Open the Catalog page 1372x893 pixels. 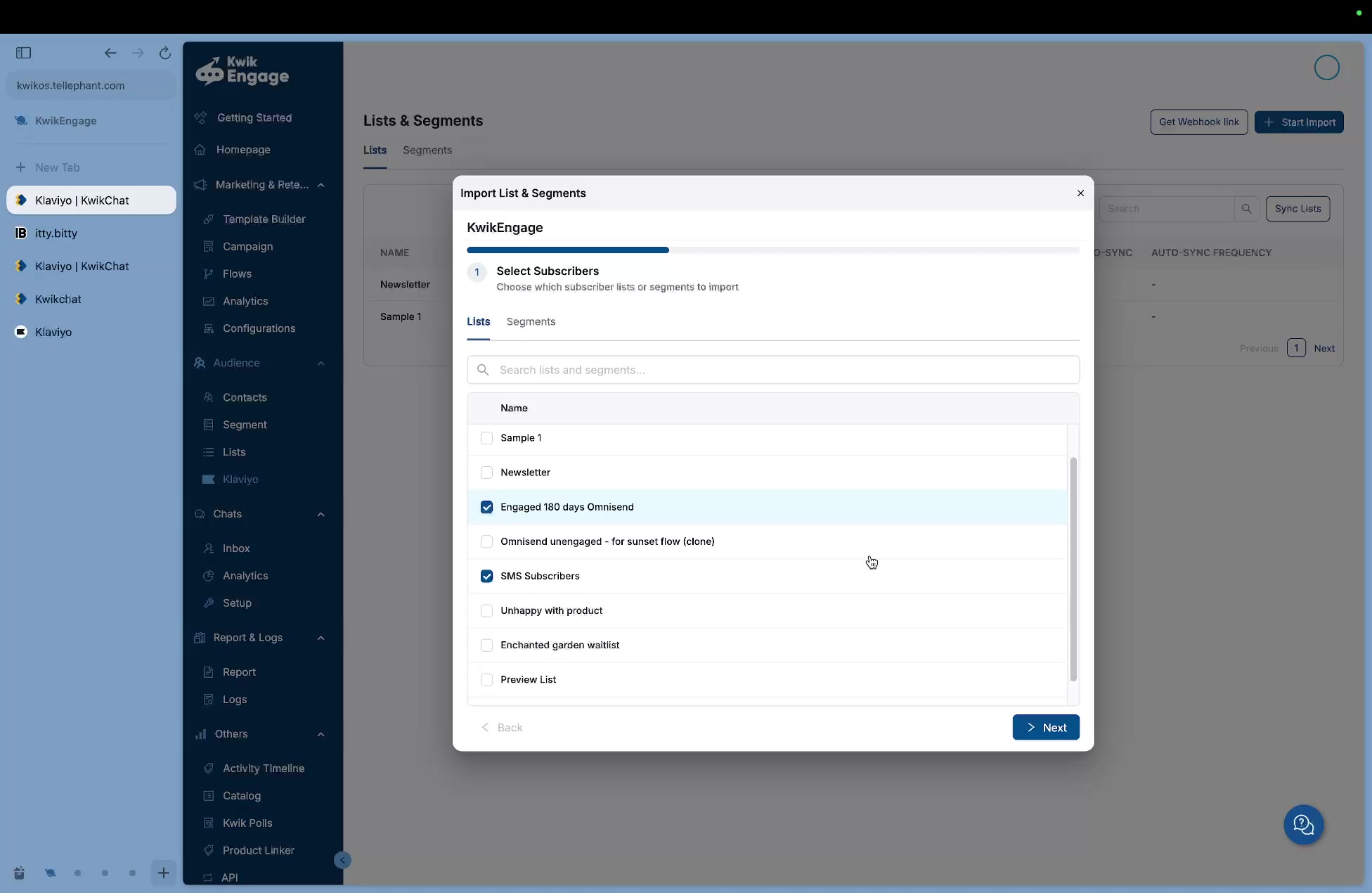pyautogui.click(x=242, y=796)
